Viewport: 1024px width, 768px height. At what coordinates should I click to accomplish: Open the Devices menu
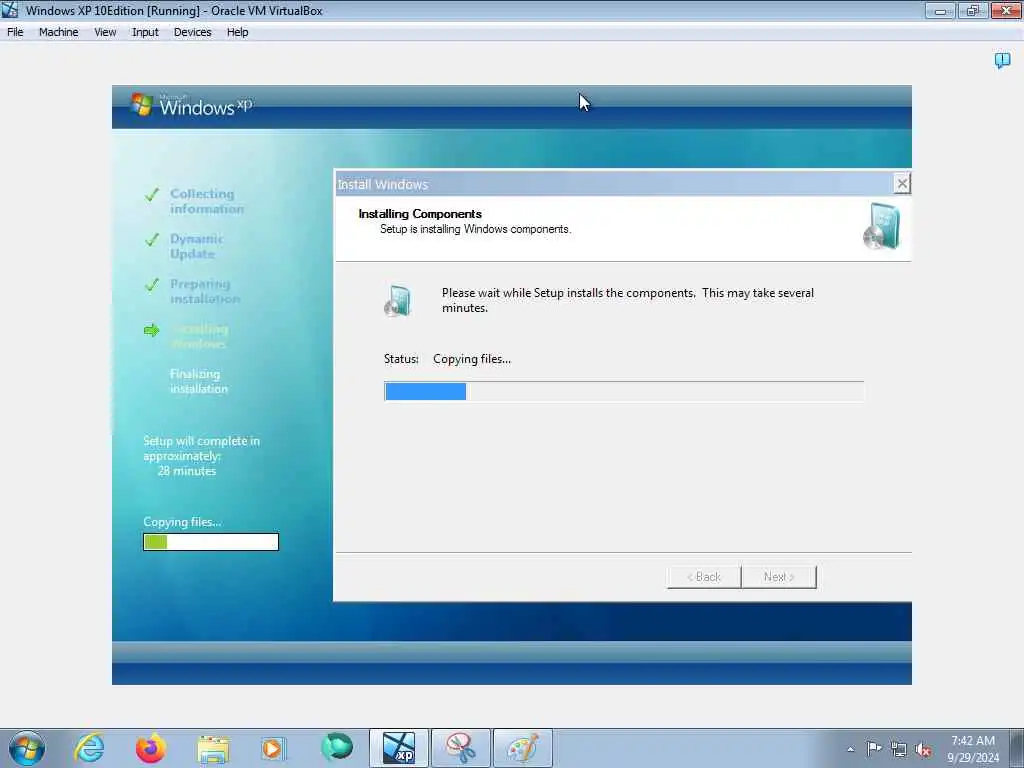[x=192, y=32]
